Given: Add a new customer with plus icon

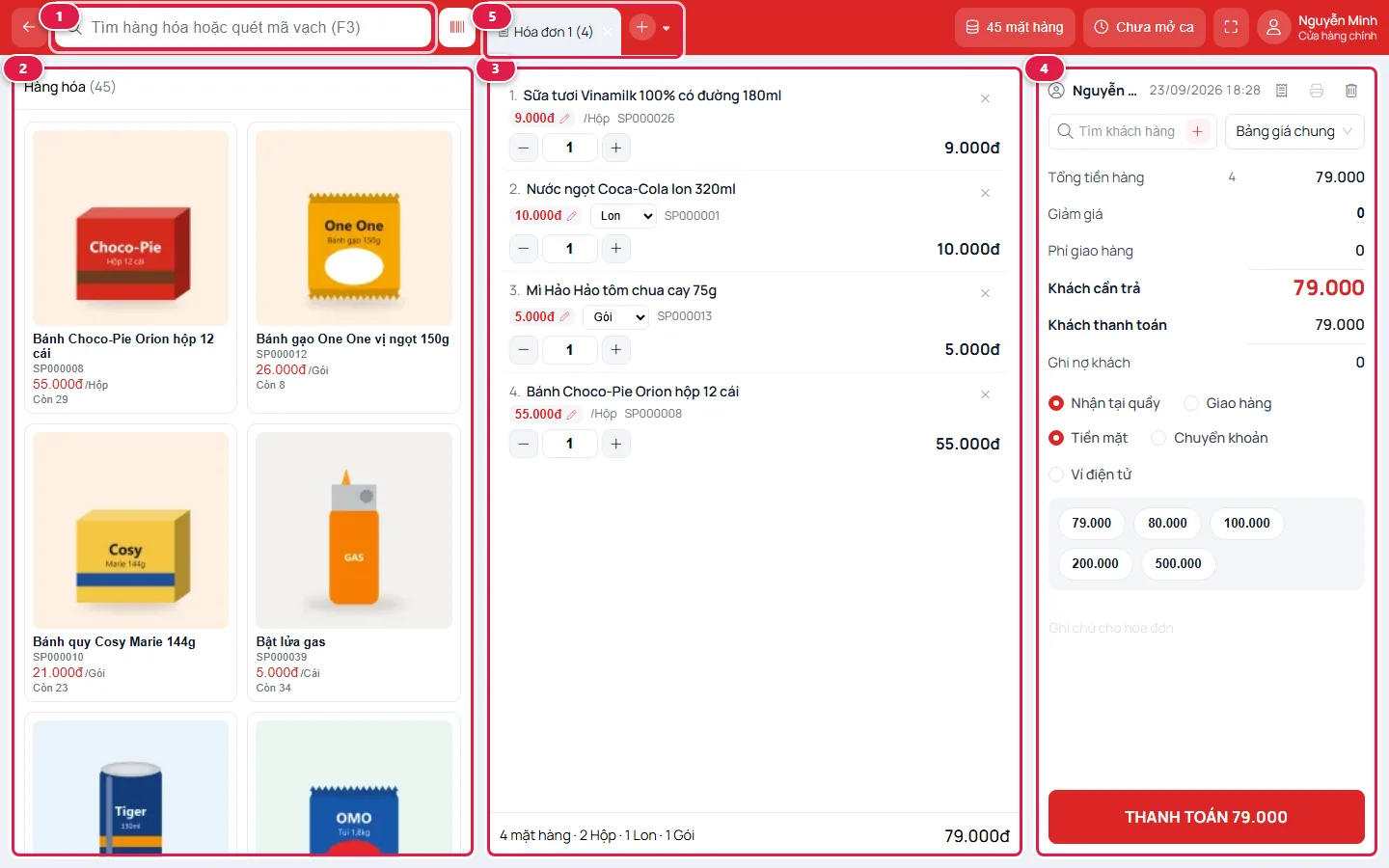Looking at the screenshot, I should (x=1197, y=131).
